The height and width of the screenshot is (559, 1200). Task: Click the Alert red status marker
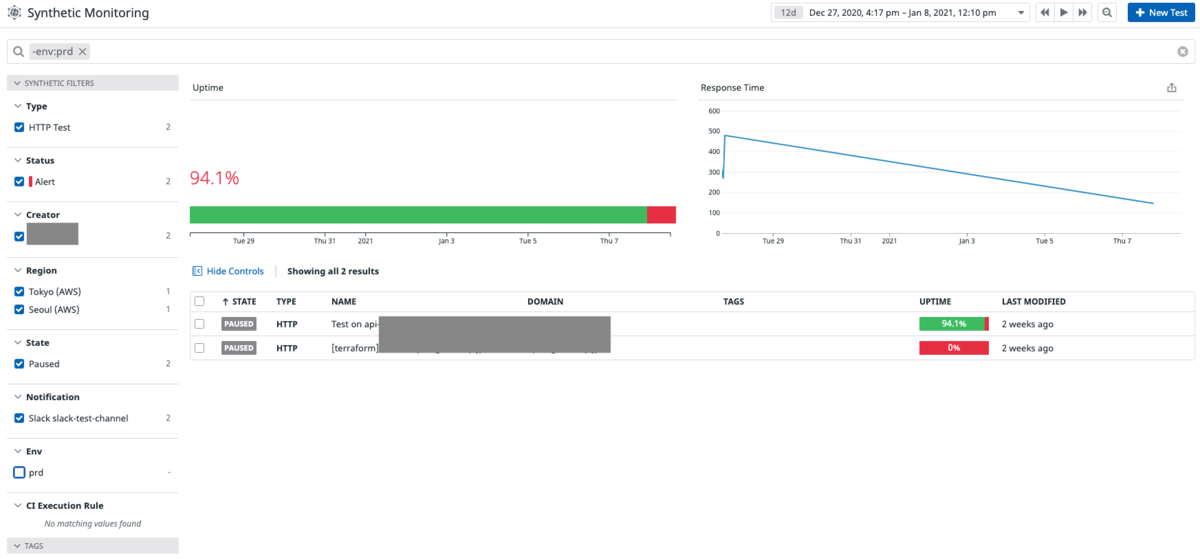[x=31, y=182]
